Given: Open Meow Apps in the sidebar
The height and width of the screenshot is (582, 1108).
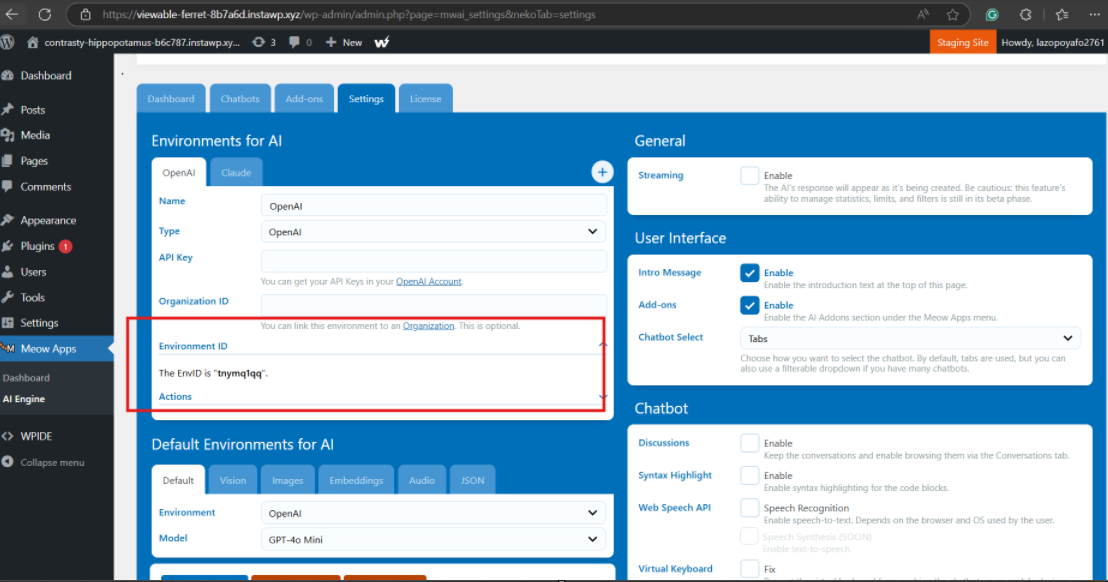Looking at the screenshot, I should point(48,349).
